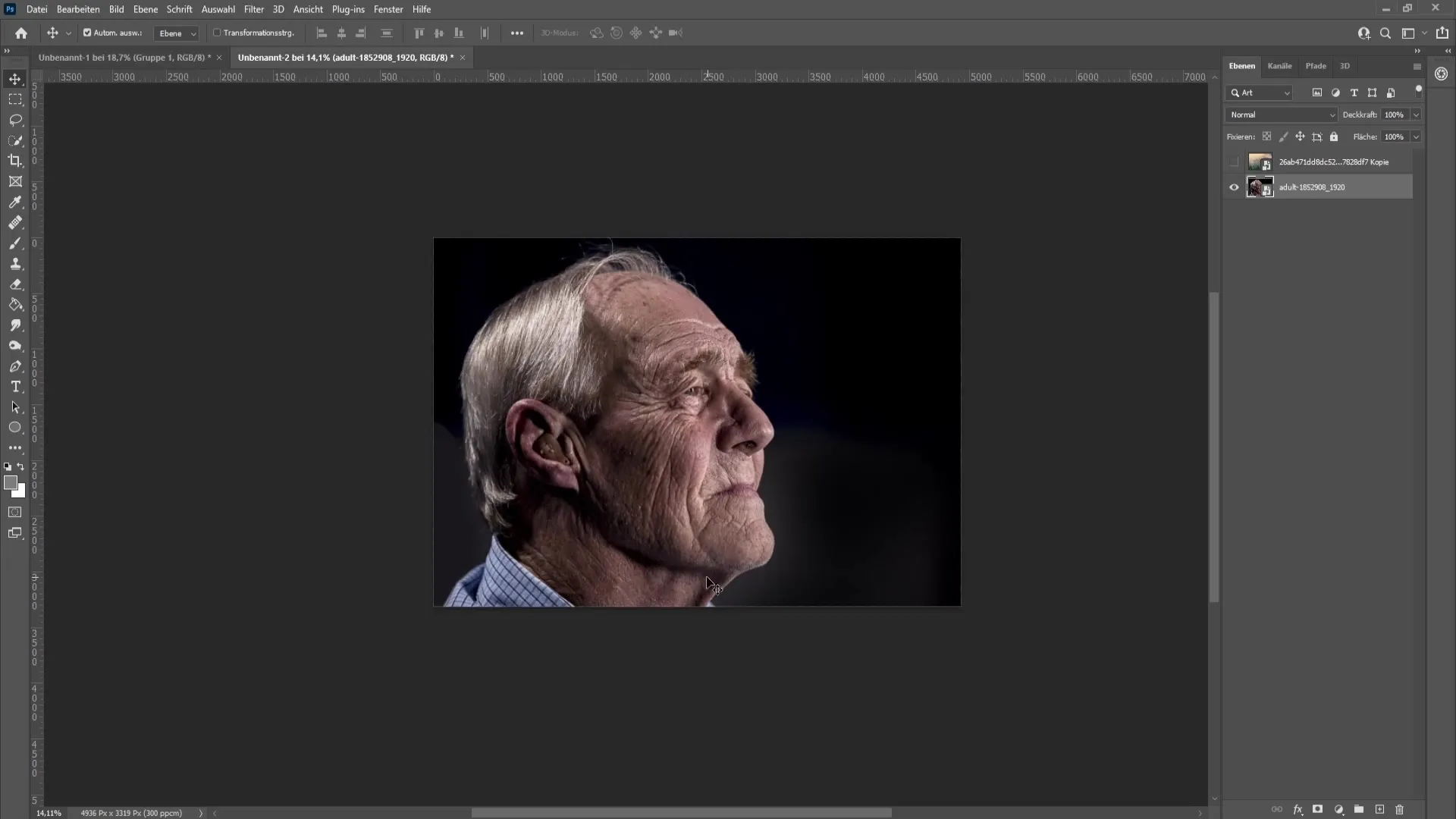The height and width of the screenshot is (819, 1456).
Task: Select the Object Selection tool
Action: click(15, 140)
